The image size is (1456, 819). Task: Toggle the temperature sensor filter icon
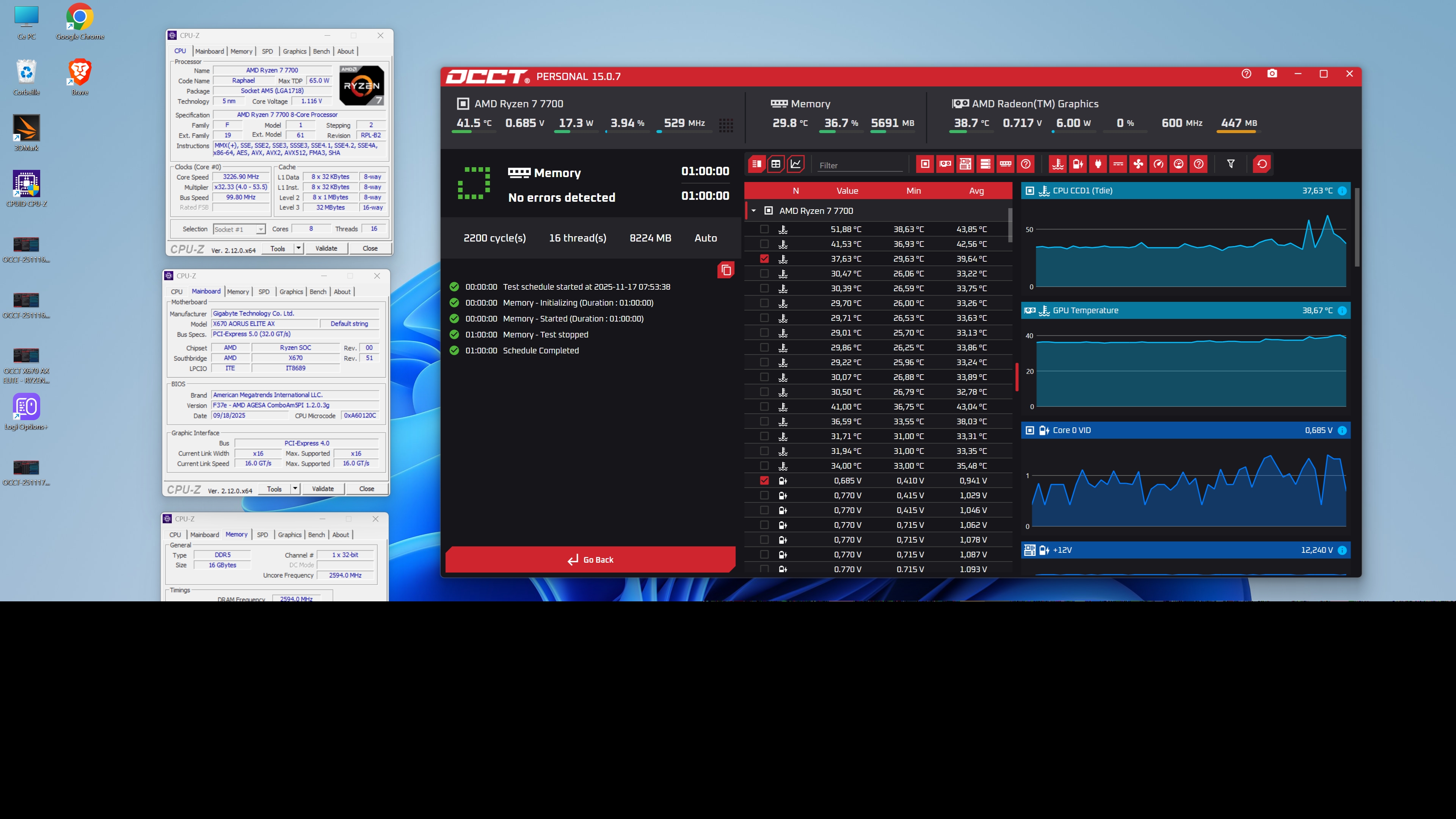tap(1057, 164)
